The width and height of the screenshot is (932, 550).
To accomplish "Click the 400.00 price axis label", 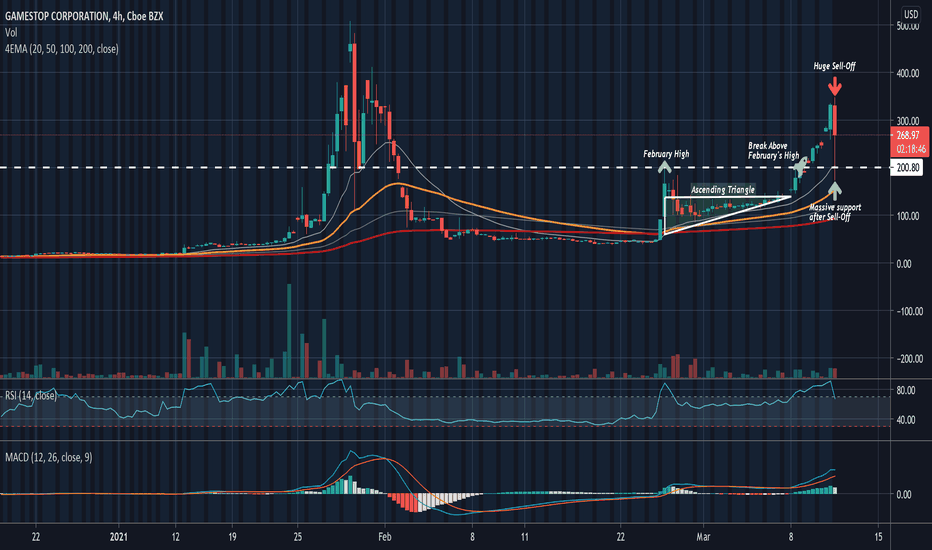I will 909,74.
